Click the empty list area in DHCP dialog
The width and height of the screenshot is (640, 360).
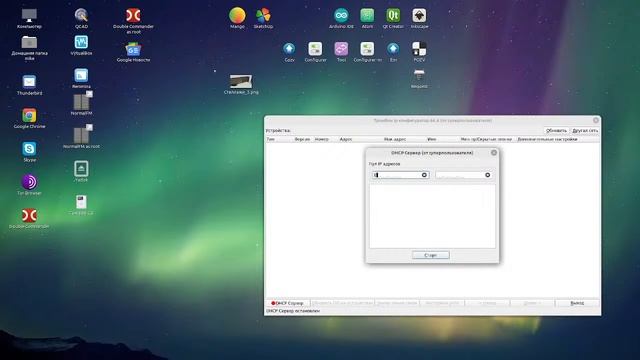(x=432, y=216)
